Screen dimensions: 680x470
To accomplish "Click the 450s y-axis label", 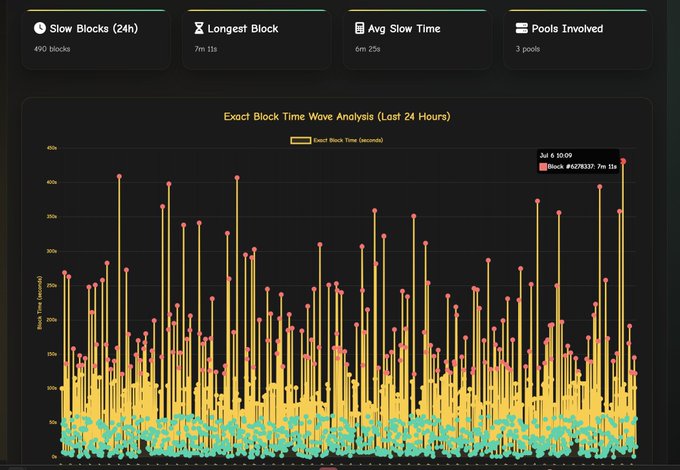I will click(x=52, y=148).
